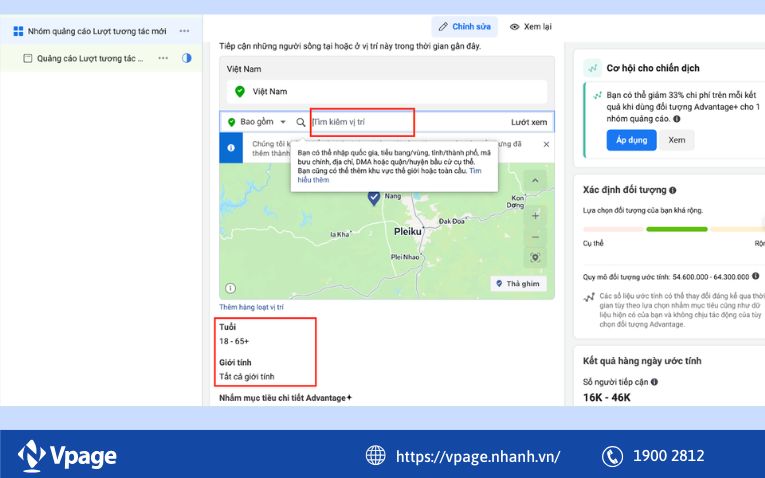
Task: Collapse the map with the up chevron
Action: click(x=535, y=181)
